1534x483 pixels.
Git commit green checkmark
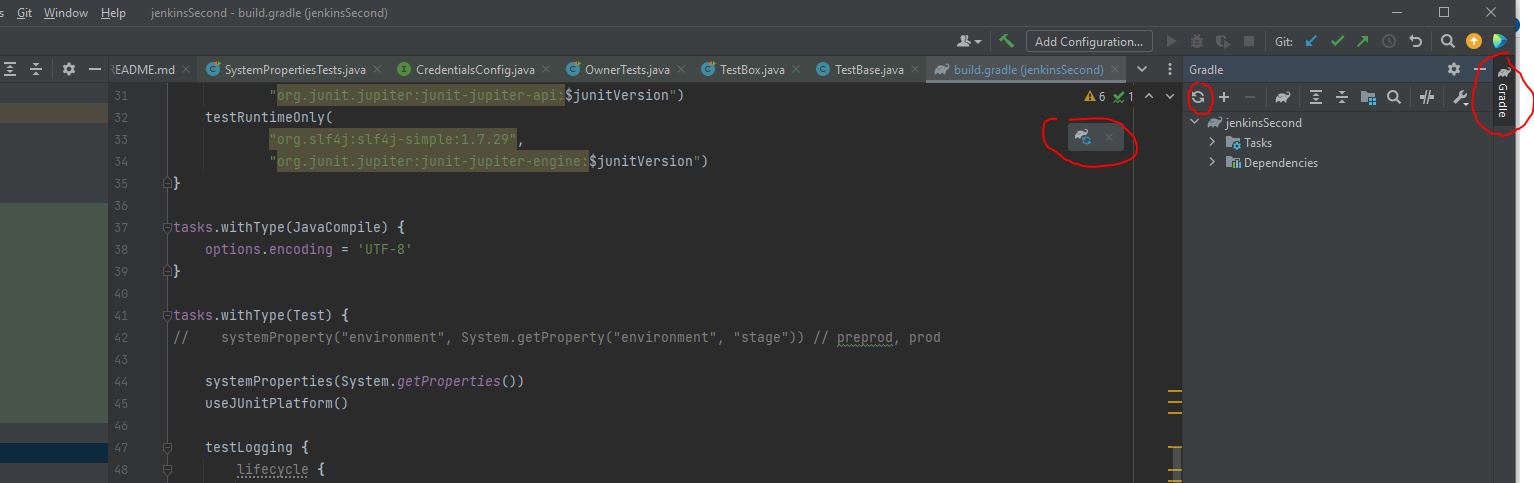[x=1337, y=41]
